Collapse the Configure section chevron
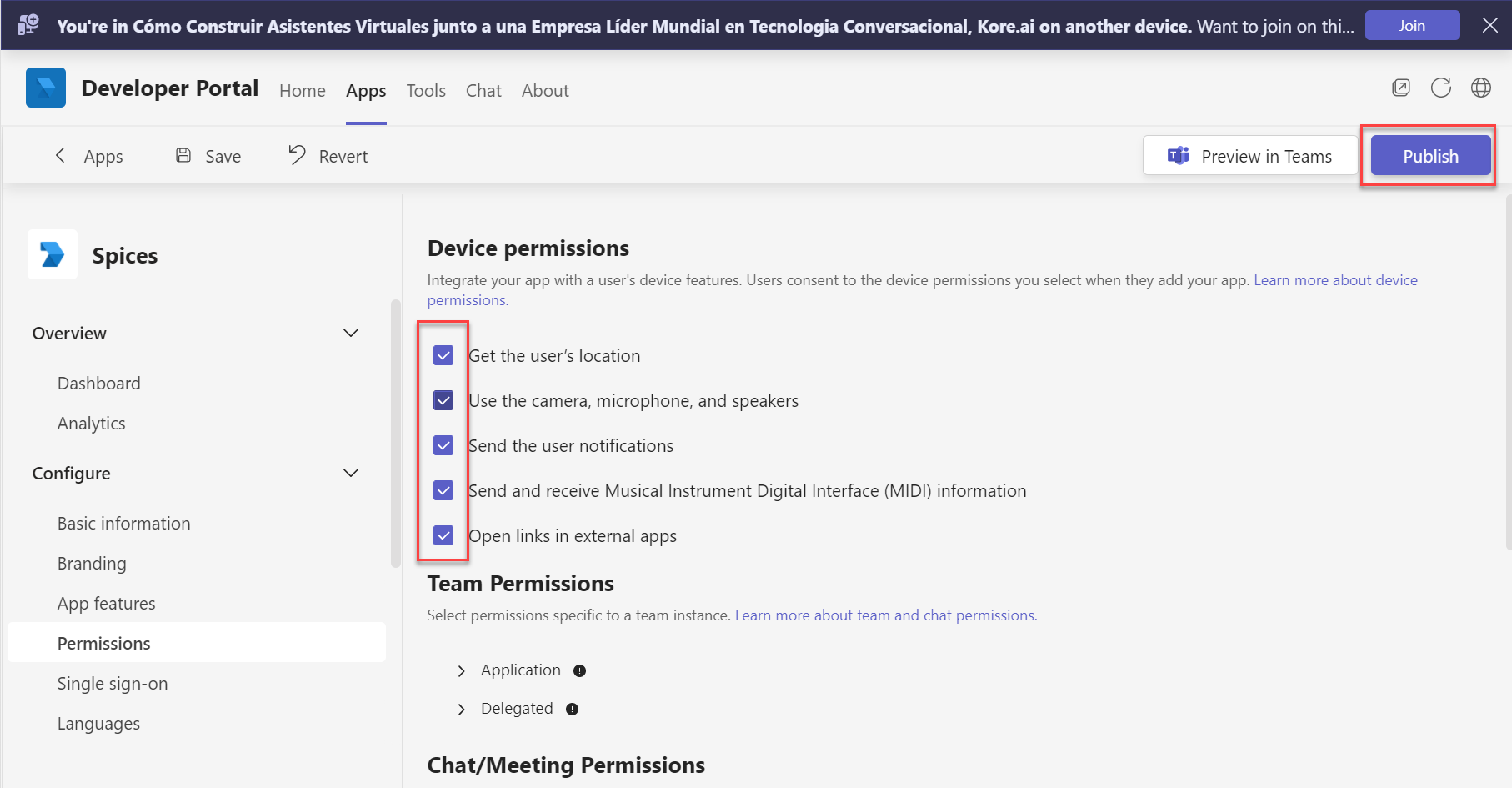Image resolution: width=1512 pixels, height=788 pixels. pyautogui.click(x=351, y=473)
